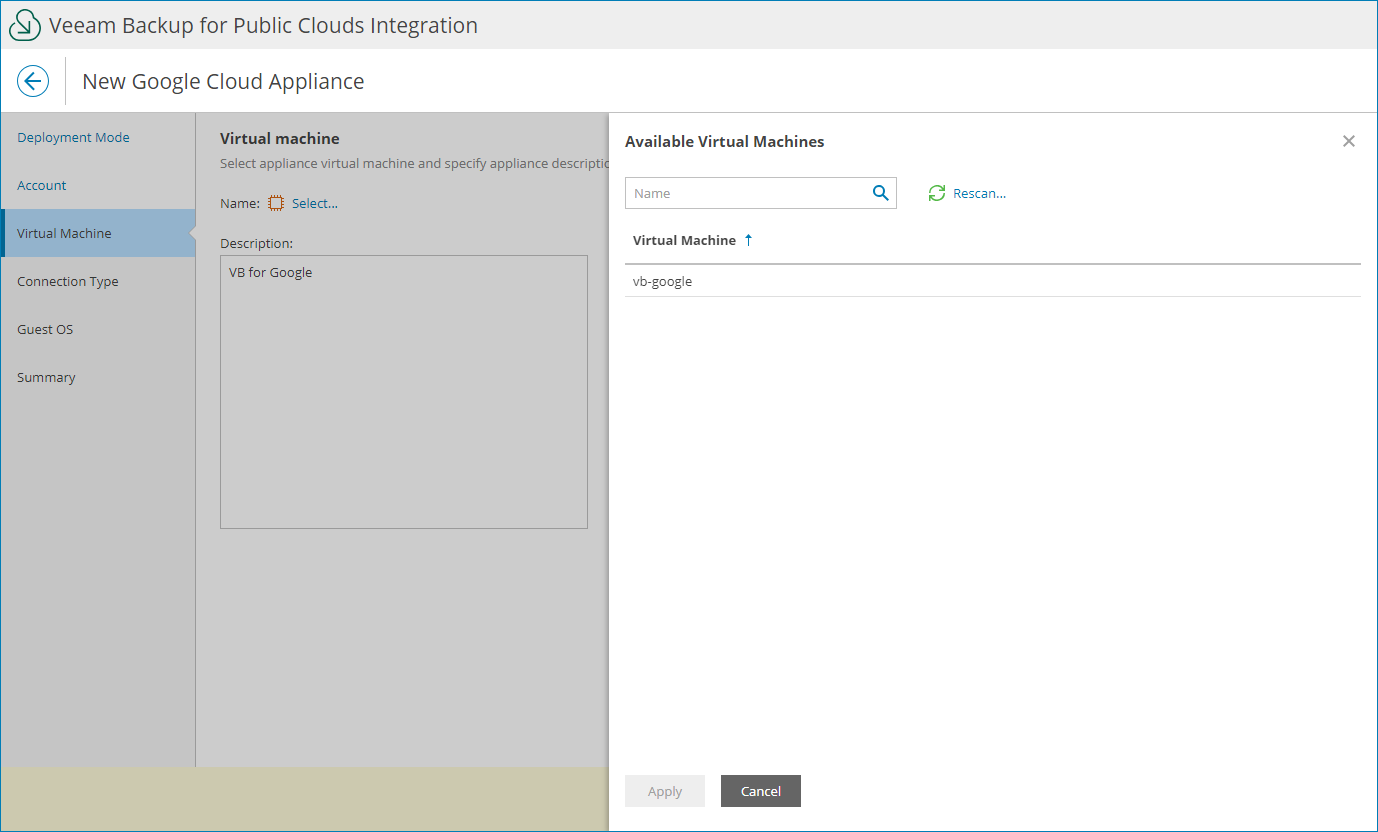This screenshot has height=832, width=1378.
Task: Click the back arrow navigation icon
Action: 33,80
